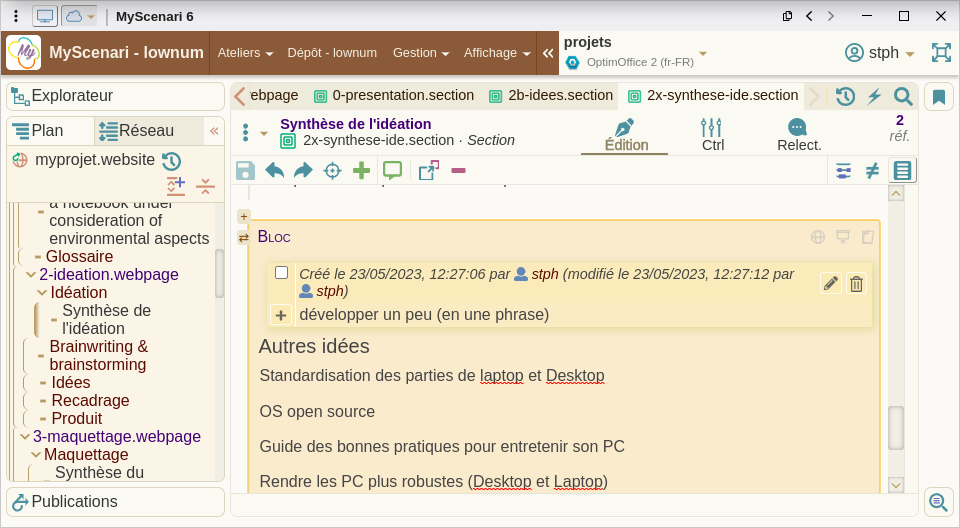The image size is (960, 528).
Task: Click the crosshair locate icon
Action: [332, 171]
